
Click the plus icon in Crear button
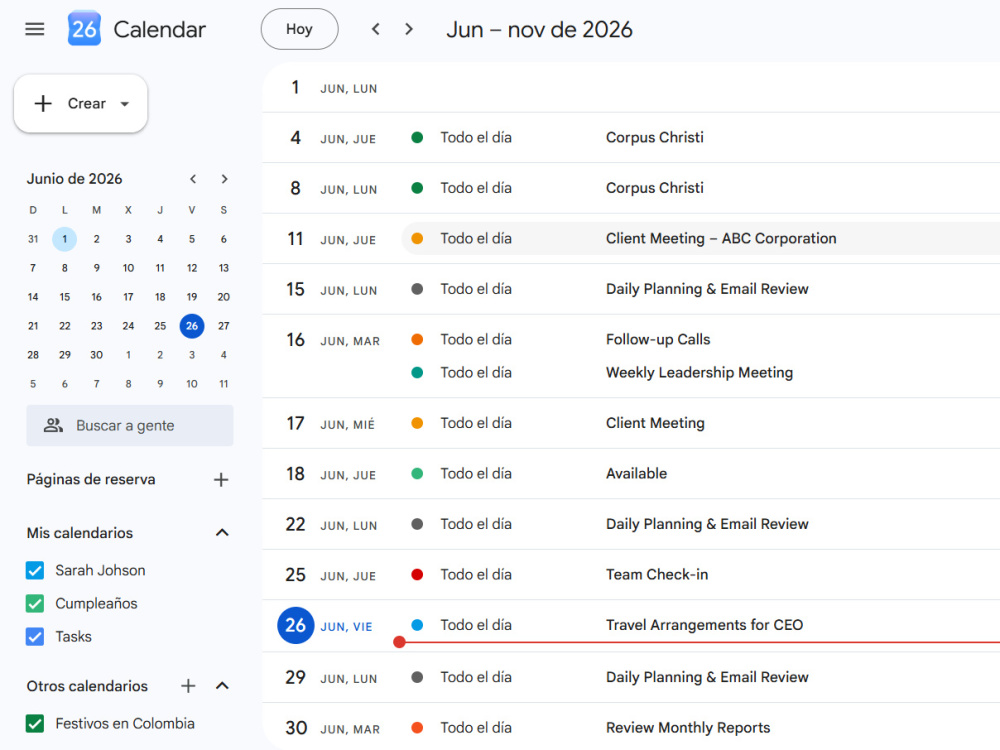click(x=43, y=103)
